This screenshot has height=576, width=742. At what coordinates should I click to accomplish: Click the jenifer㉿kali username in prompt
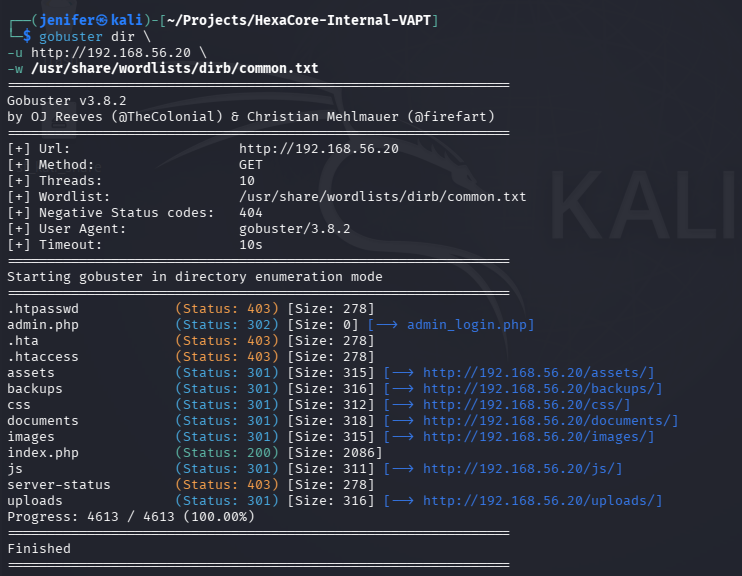[x=91, y=20]
